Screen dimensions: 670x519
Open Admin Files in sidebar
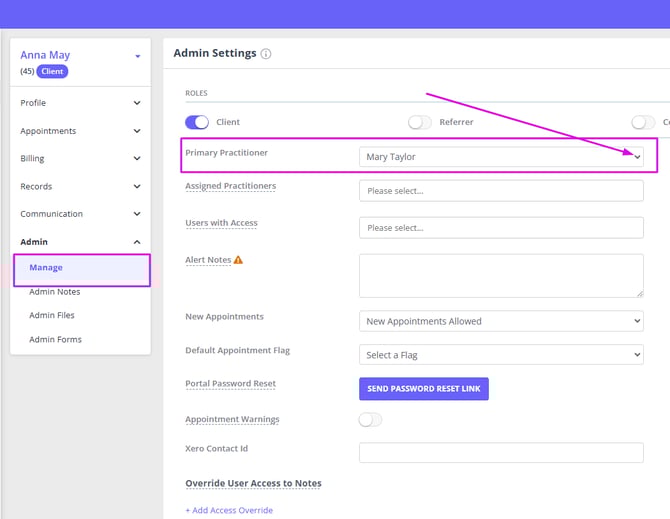tap(52, 315)
